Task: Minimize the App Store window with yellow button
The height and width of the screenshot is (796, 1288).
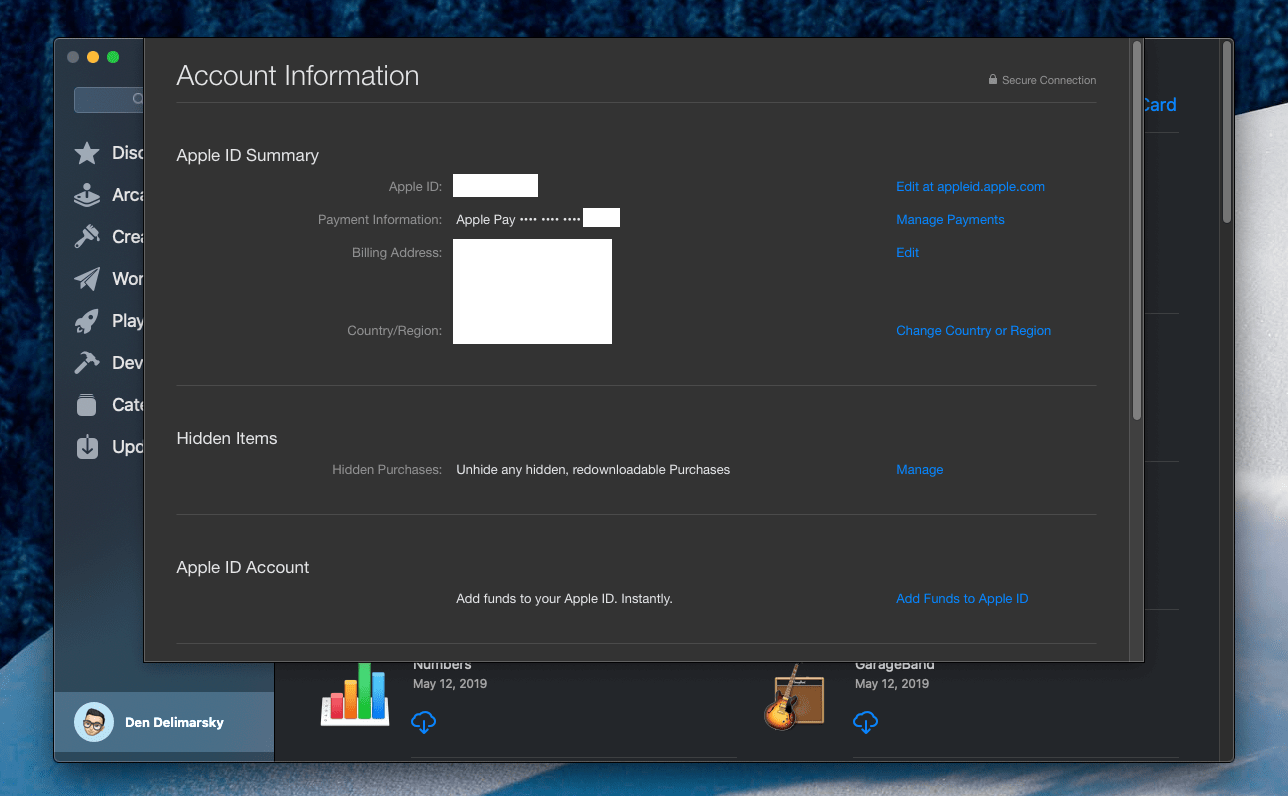Action: [93, 57]
